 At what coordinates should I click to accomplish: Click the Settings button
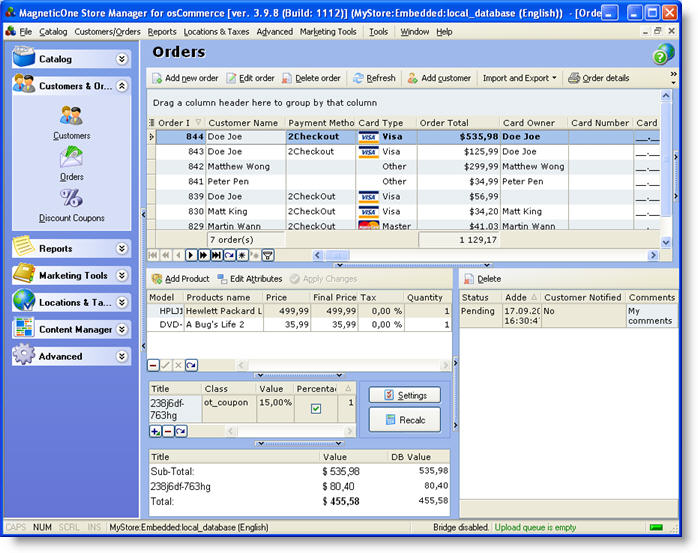405,395
